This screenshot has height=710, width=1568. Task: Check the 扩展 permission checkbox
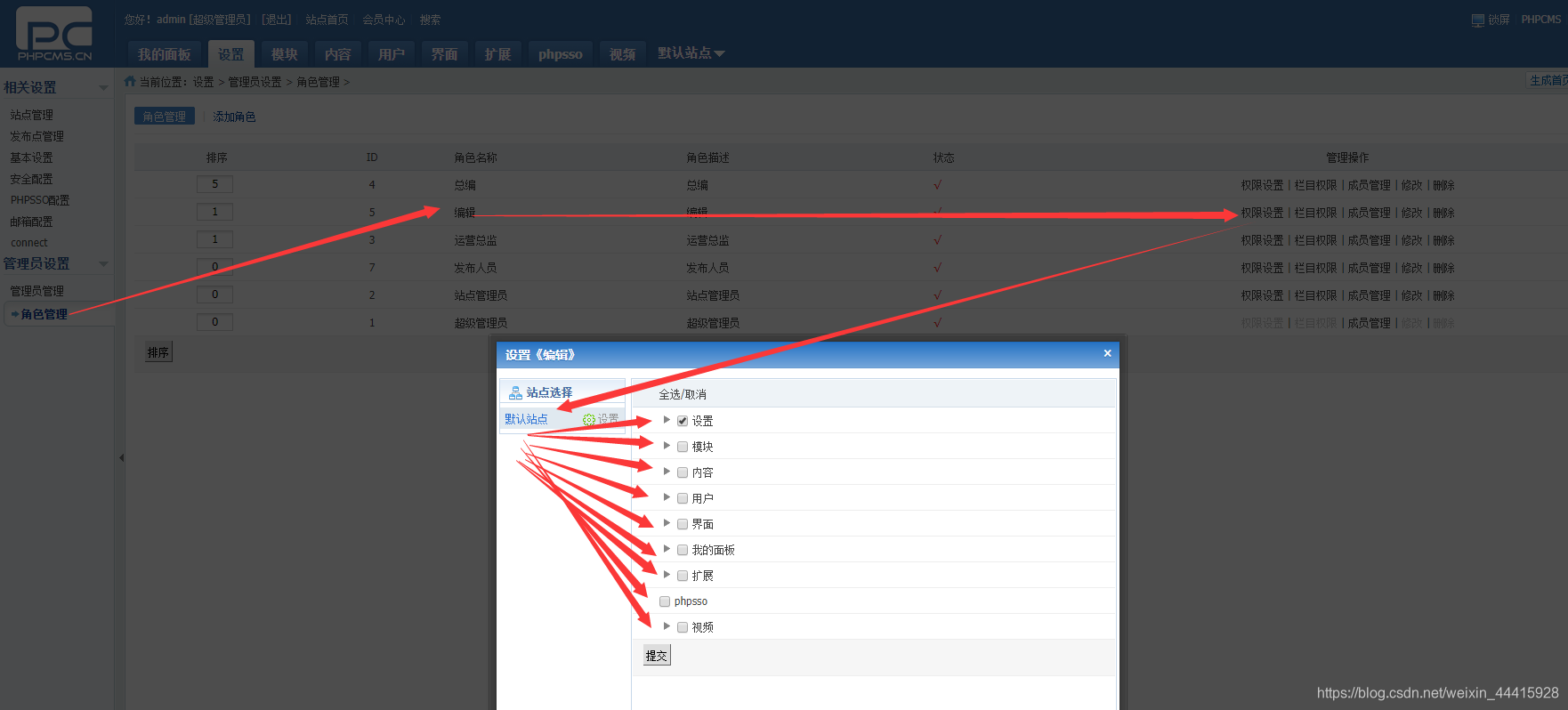683,576
